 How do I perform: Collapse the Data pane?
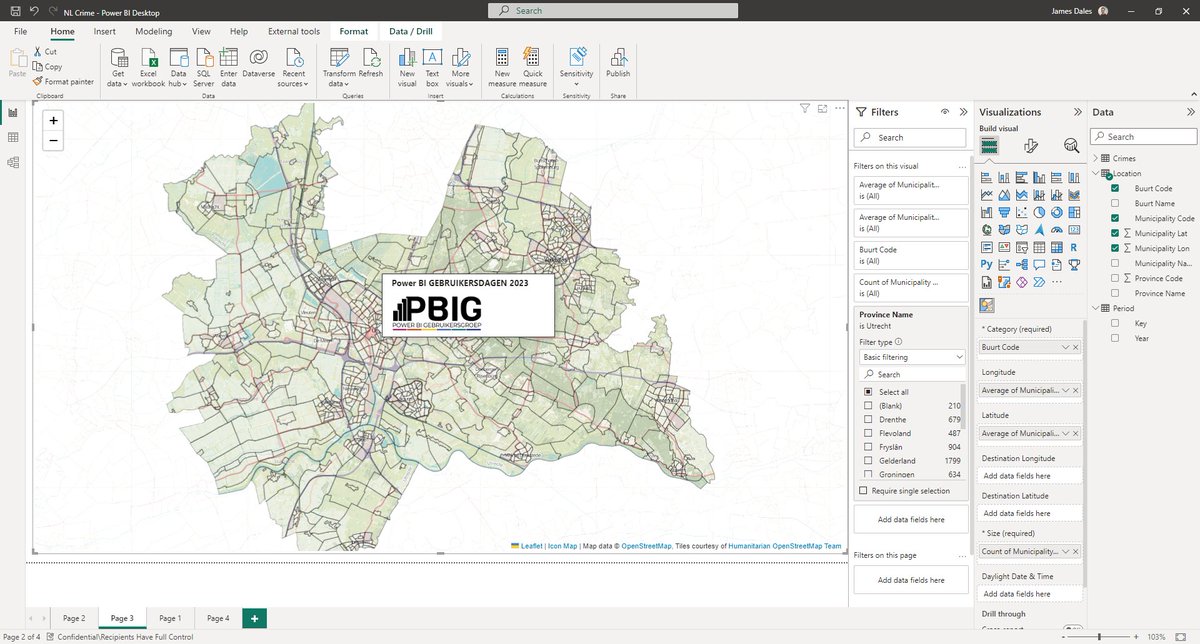(1190, 112)
